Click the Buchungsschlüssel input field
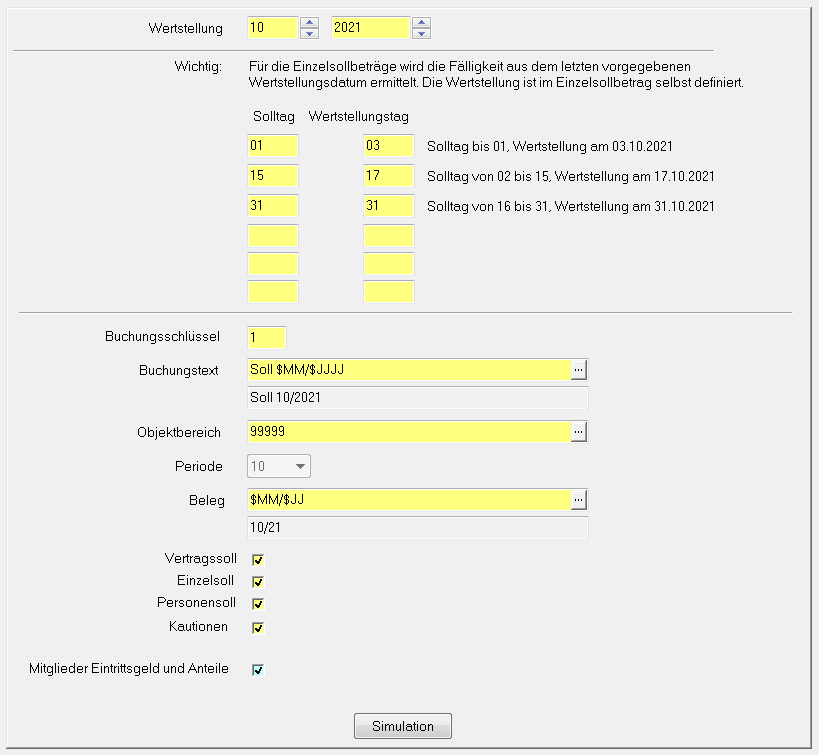 pyautogui.click(x=266, y=337)
